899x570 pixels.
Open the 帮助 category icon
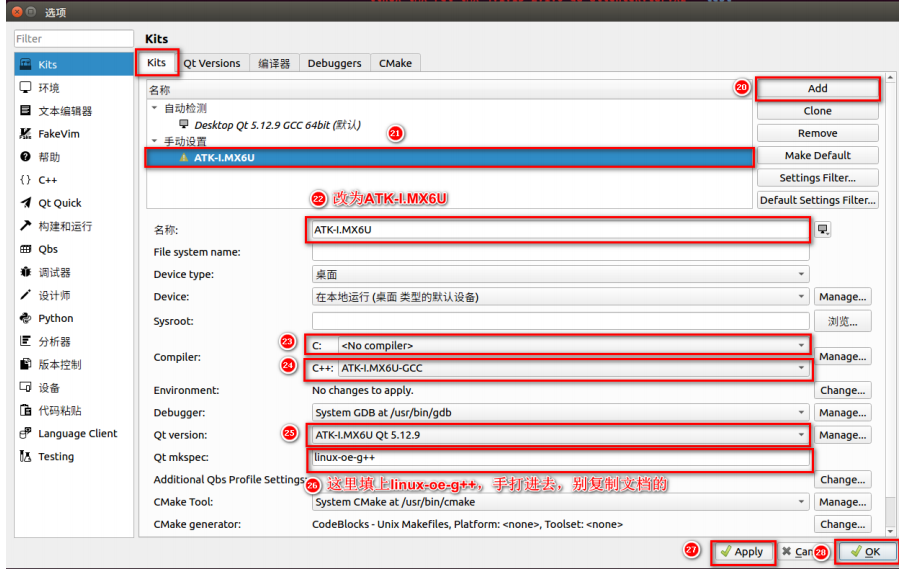[x=25, y=157]
